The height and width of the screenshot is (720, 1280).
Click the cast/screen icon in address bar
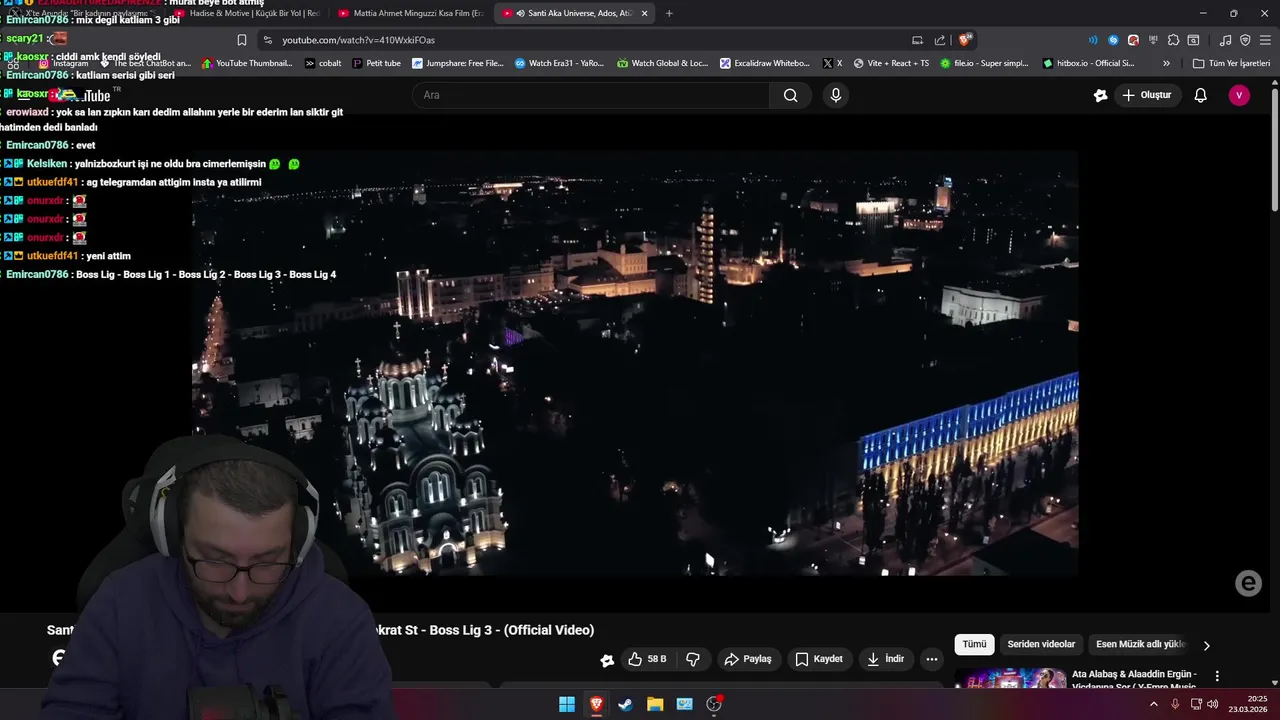(917, 40)
